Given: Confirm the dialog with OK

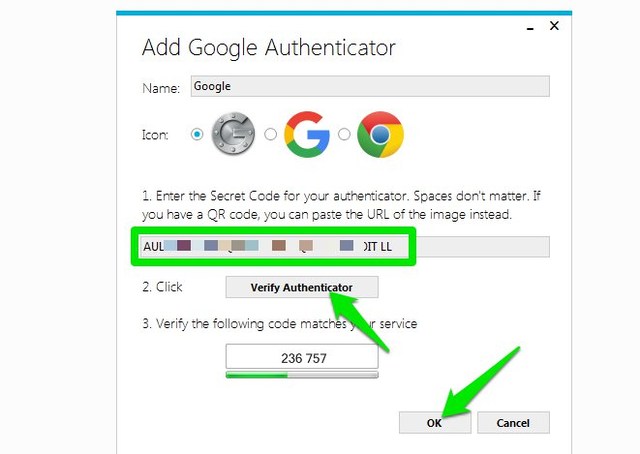Looking at the screenshot, I should point(435,423).
